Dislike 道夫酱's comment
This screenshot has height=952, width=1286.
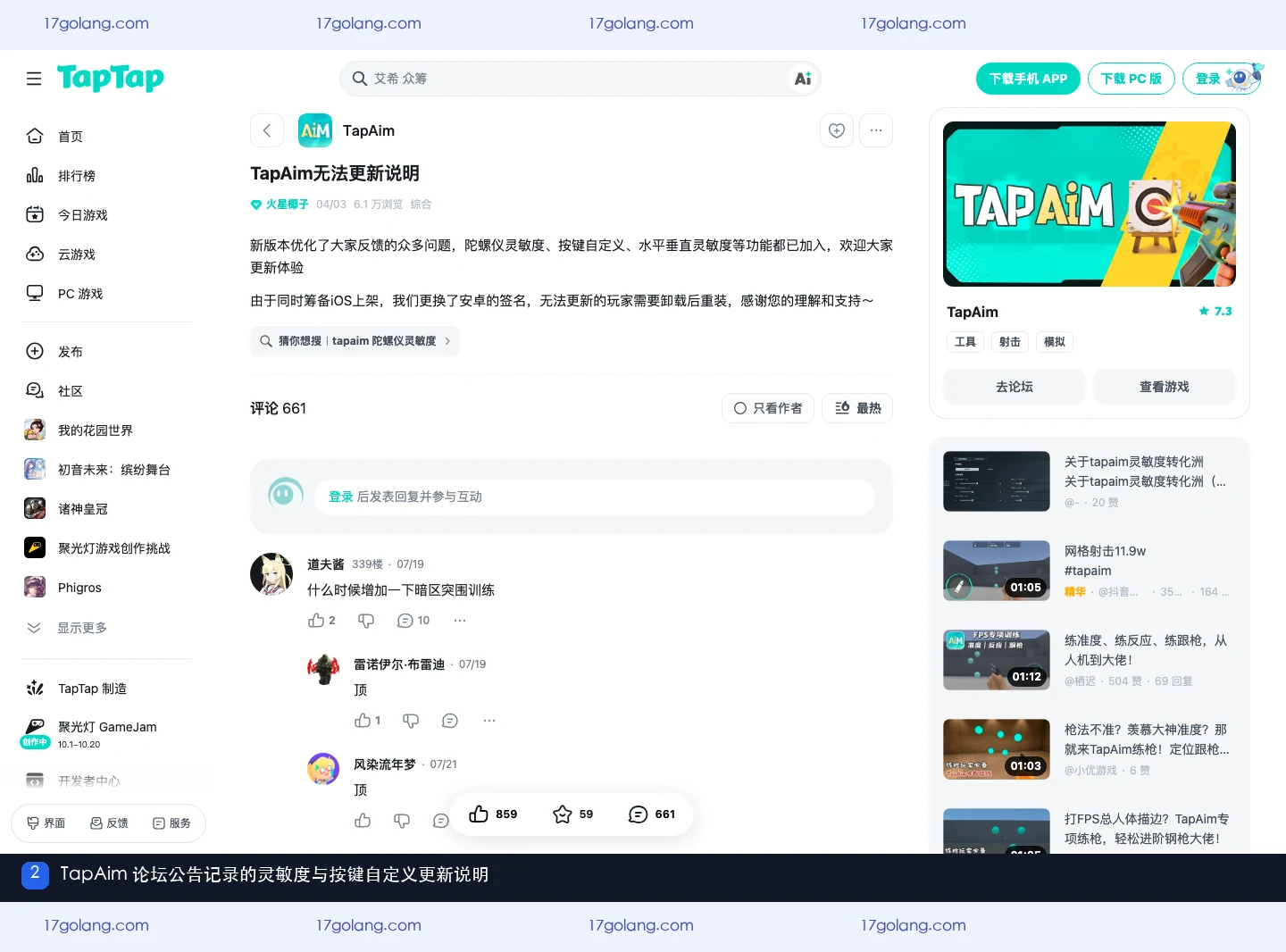click(366, 621)
